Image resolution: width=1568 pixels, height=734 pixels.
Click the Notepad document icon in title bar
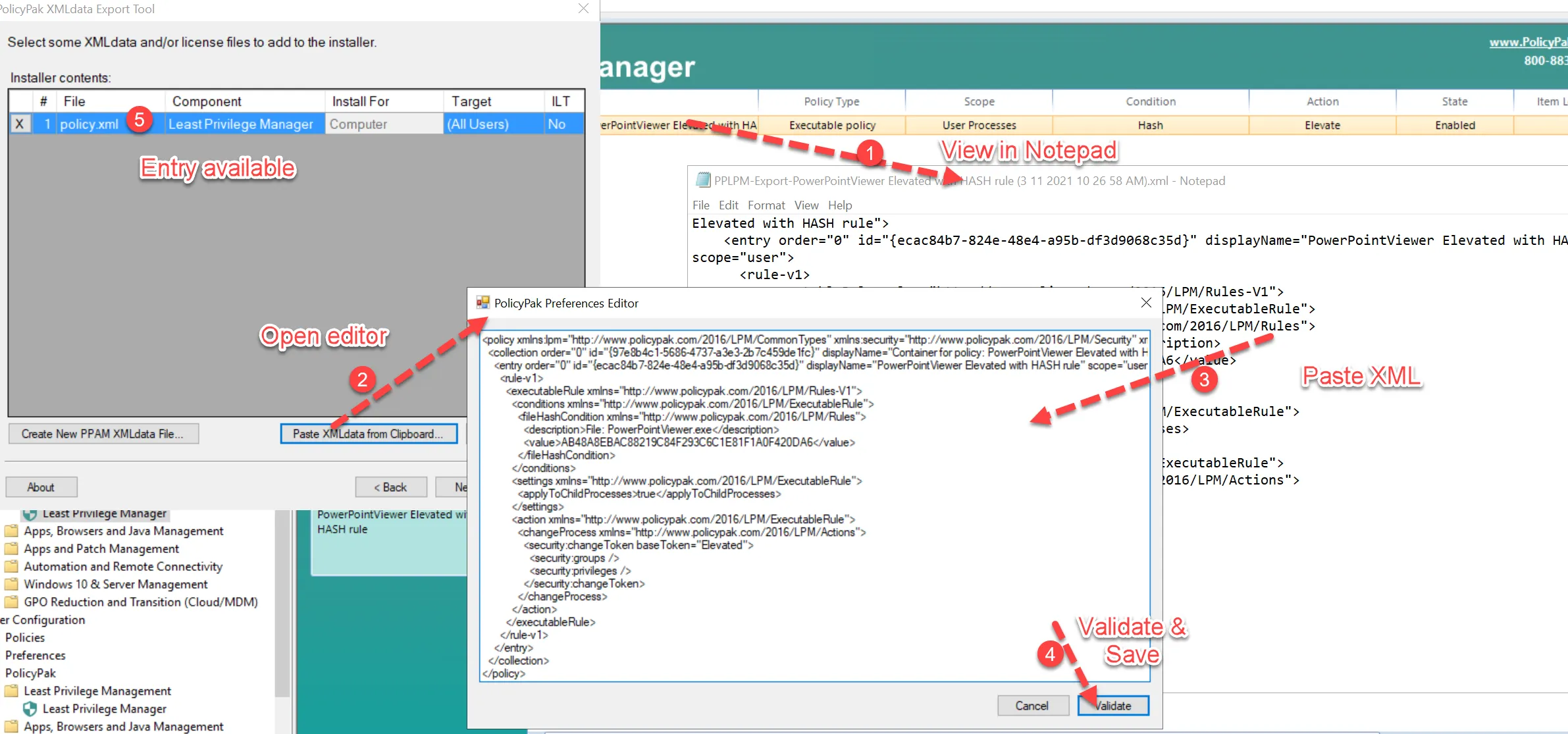(x=703, y=180)
